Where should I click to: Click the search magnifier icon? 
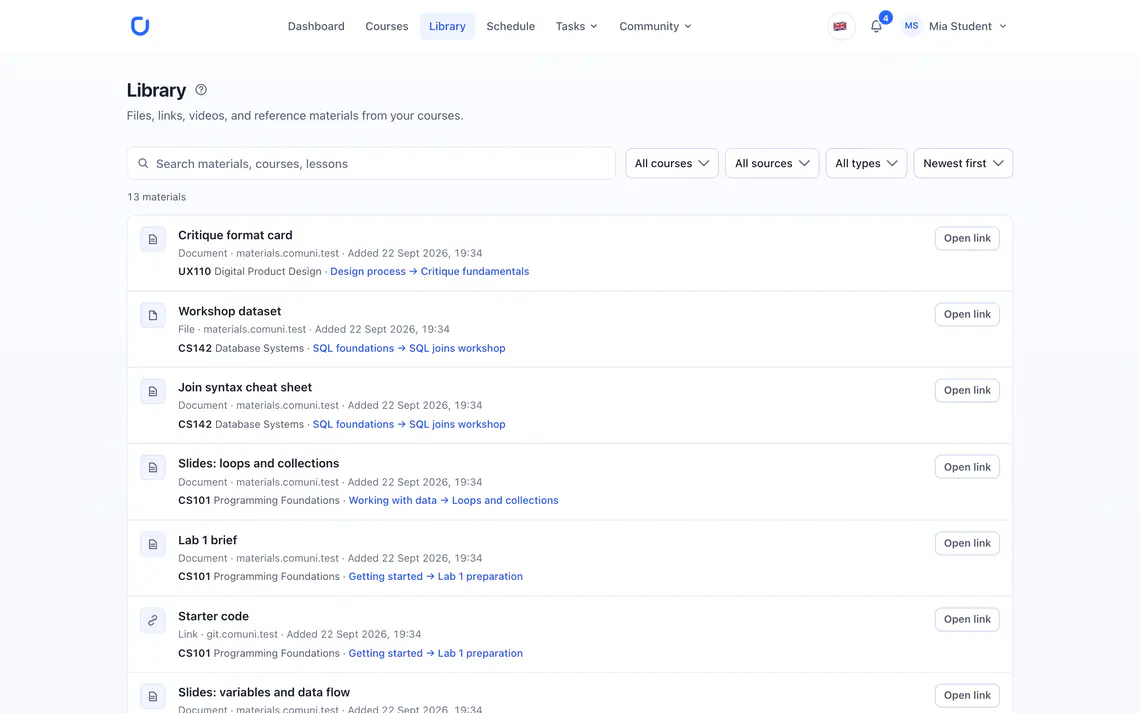143,164
